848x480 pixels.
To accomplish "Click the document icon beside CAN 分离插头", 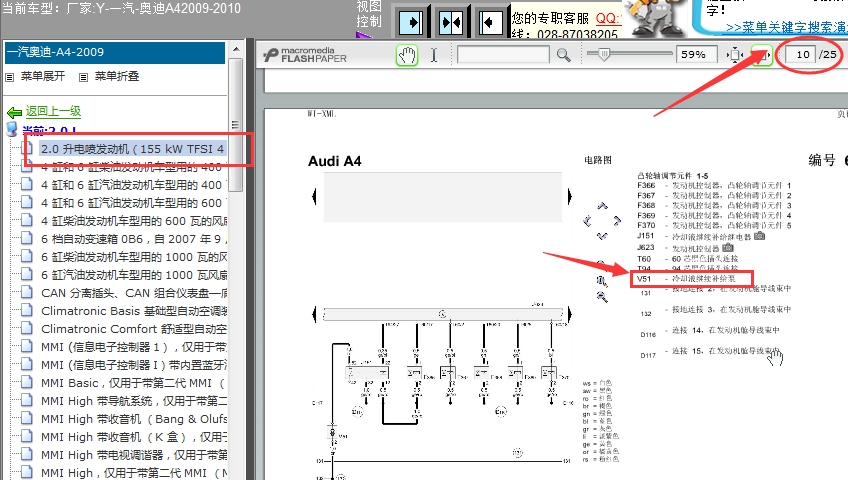I will pos(26,292).
